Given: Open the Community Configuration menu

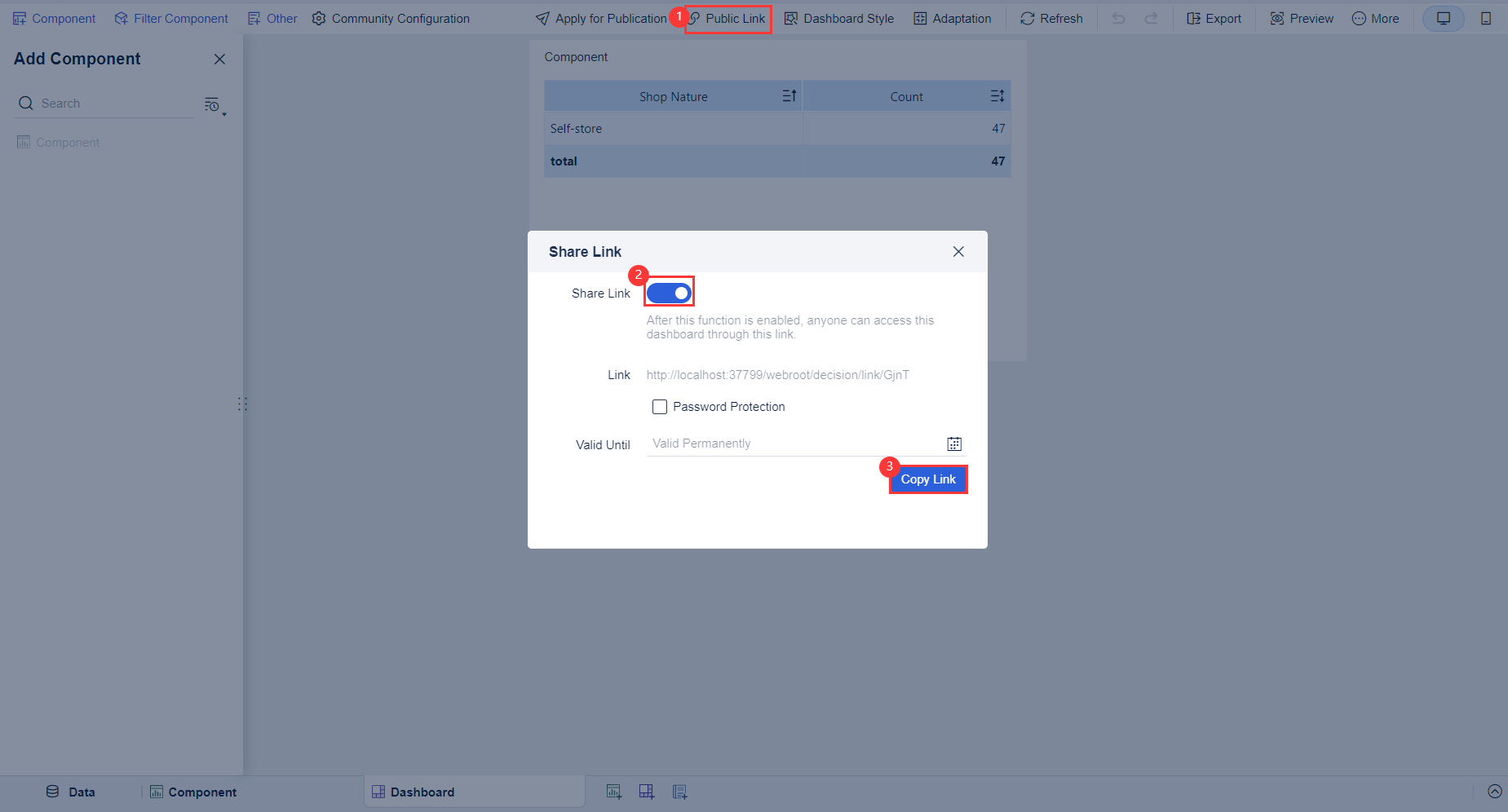Looking at the screenshot, I should coord(391,18).
